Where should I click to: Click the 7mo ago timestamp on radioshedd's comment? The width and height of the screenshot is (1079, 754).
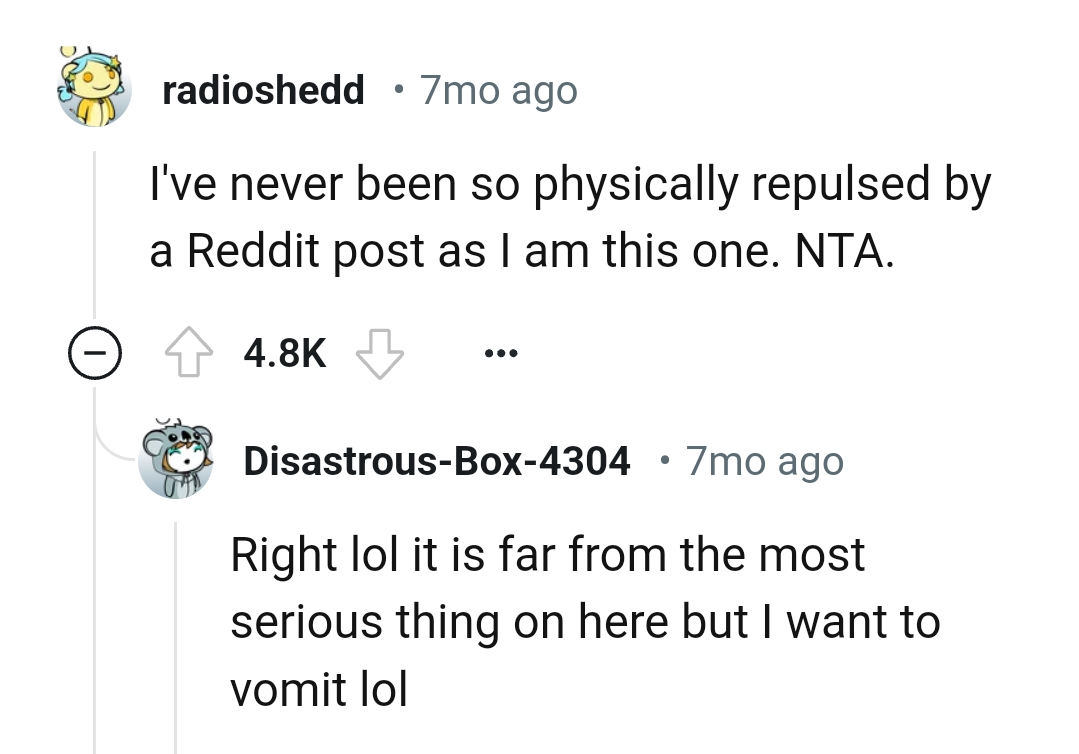[497, 89]
